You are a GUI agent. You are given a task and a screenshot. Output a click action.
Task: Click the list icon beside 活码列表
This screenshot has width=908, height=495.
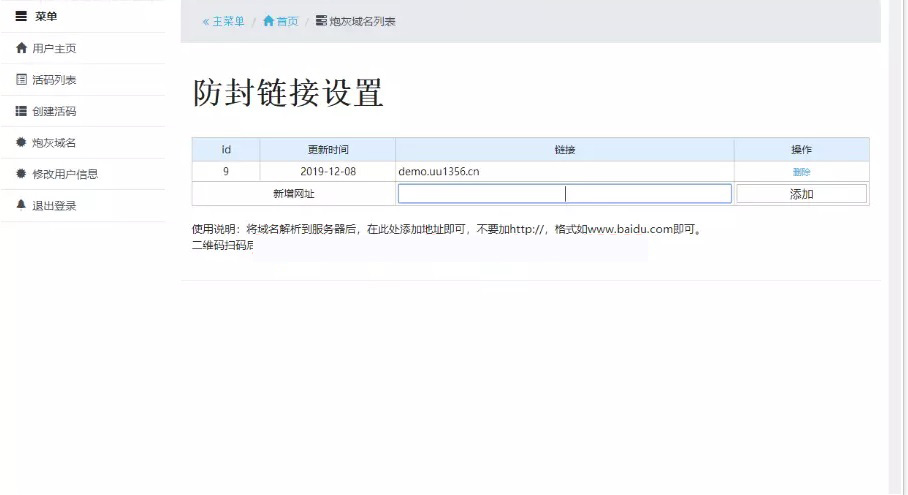pos(21,80)
